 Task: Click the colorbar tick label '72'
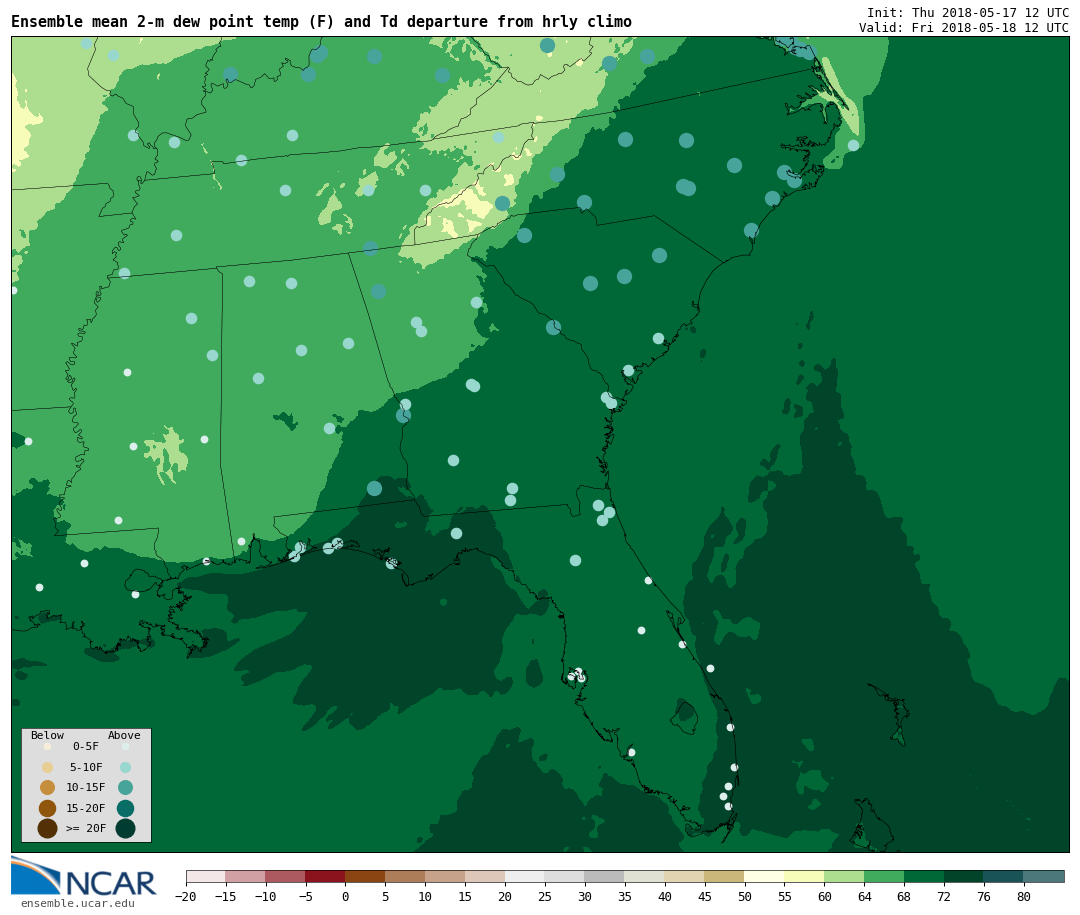click(944, 896)
